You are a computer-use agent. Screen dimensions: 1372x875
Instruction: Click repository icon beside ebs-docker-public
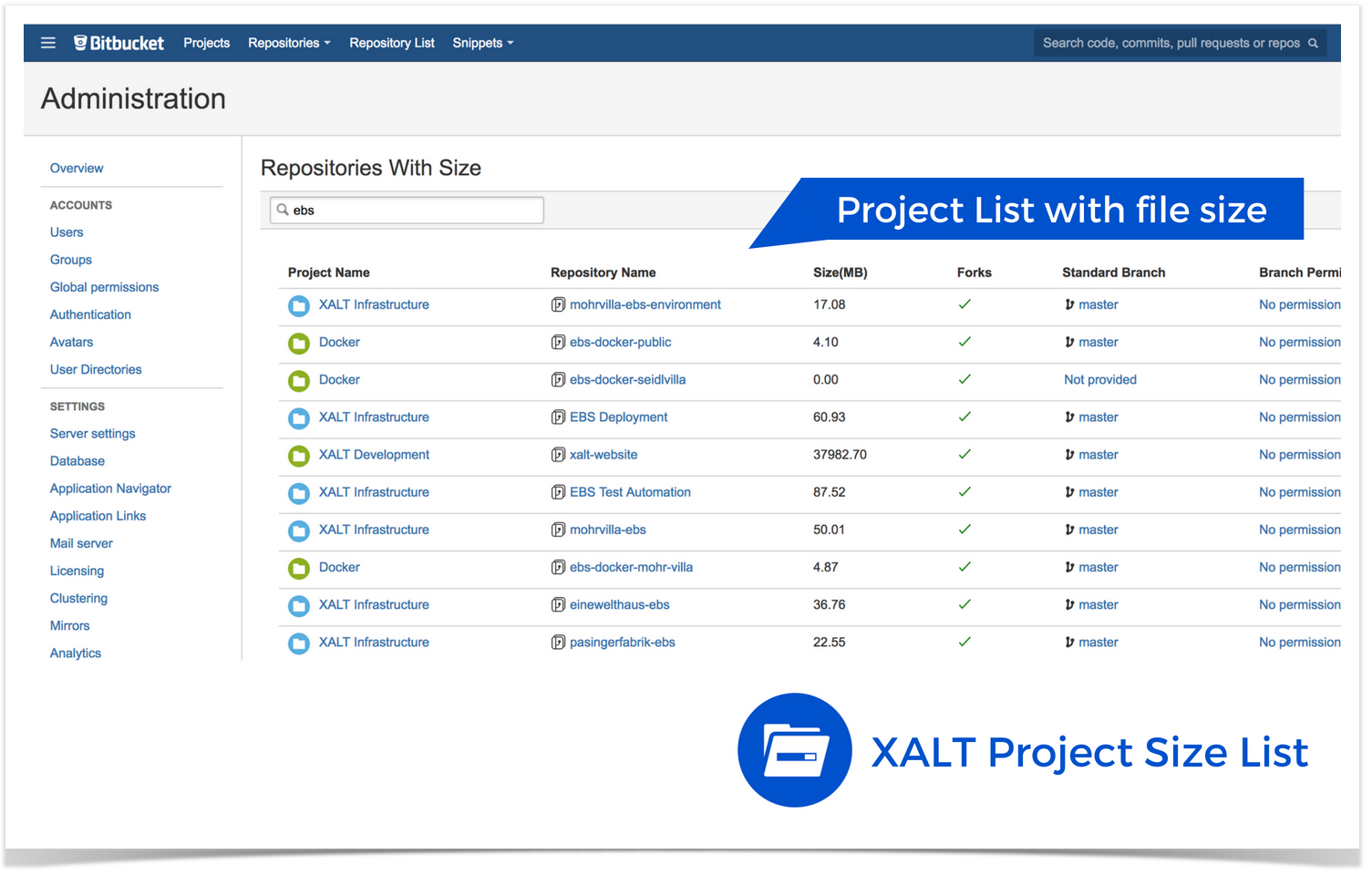click(558, 342)
